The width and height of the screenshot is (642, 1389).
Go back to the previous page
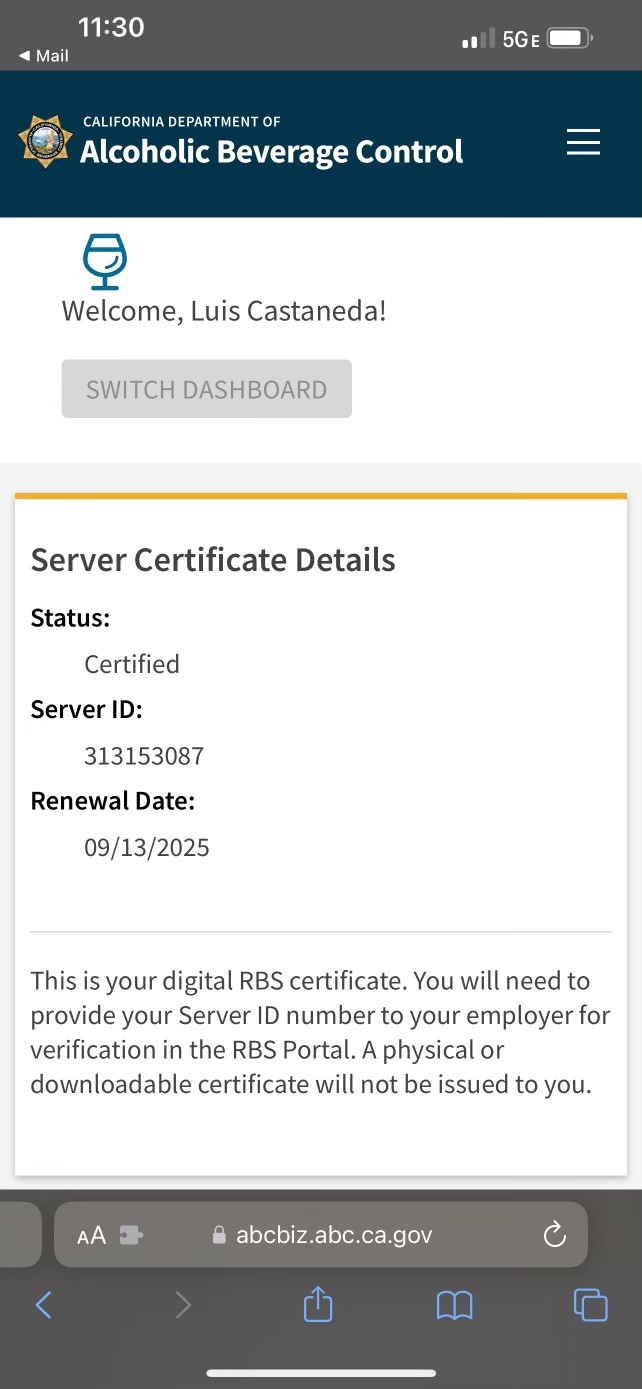[x=43, y=1304]
